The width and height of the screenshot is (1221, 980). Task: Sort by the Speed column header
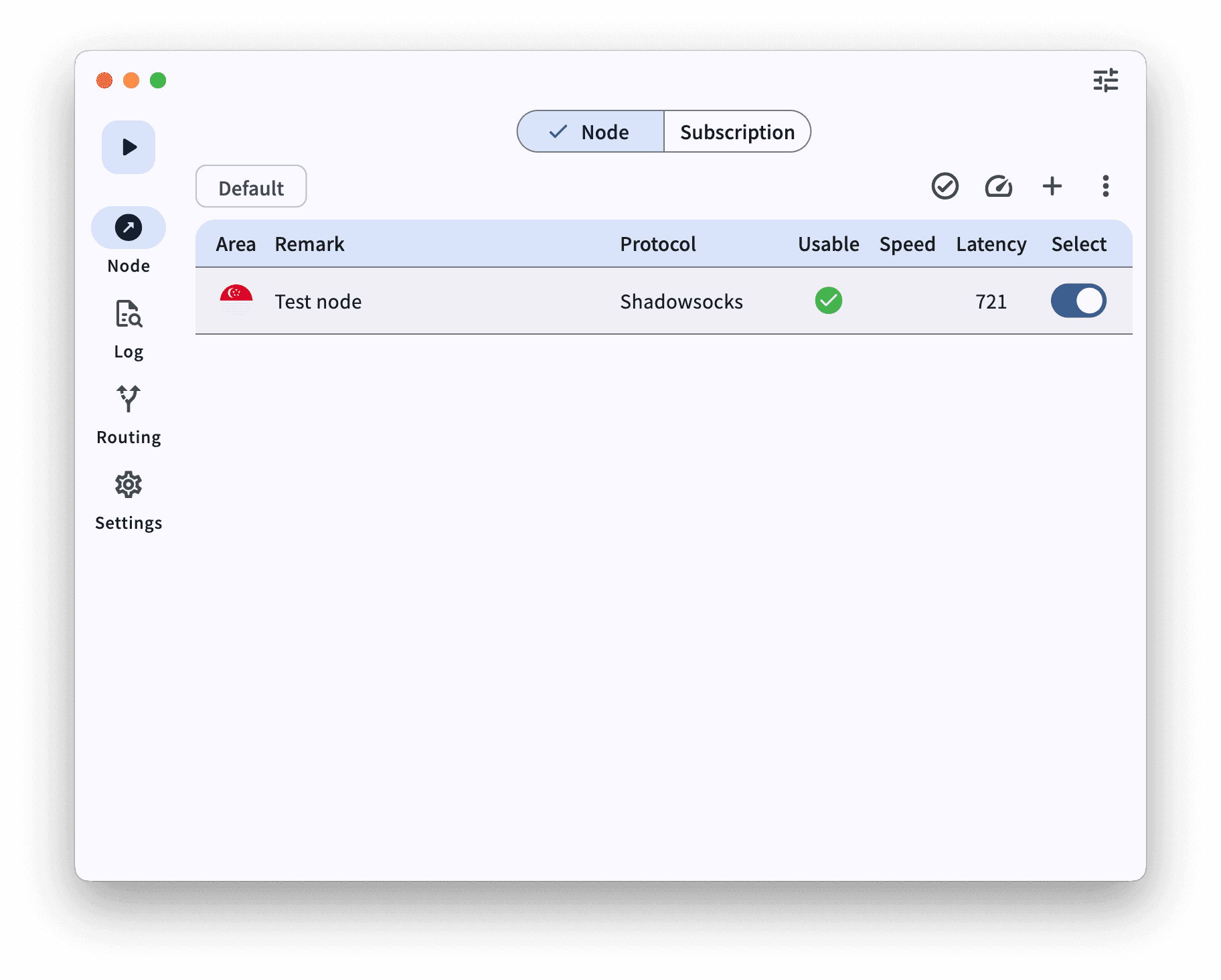(x=907, y=245)
